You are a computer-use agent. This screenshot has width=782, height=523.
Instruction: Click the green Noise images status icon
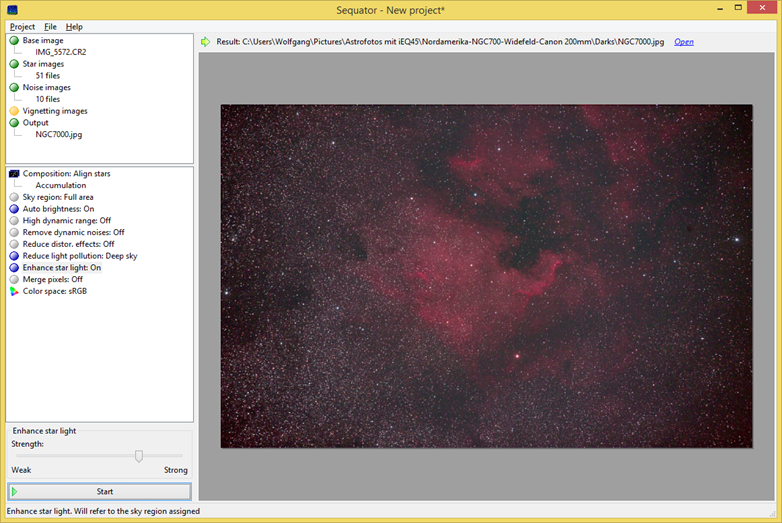point(14,87)
